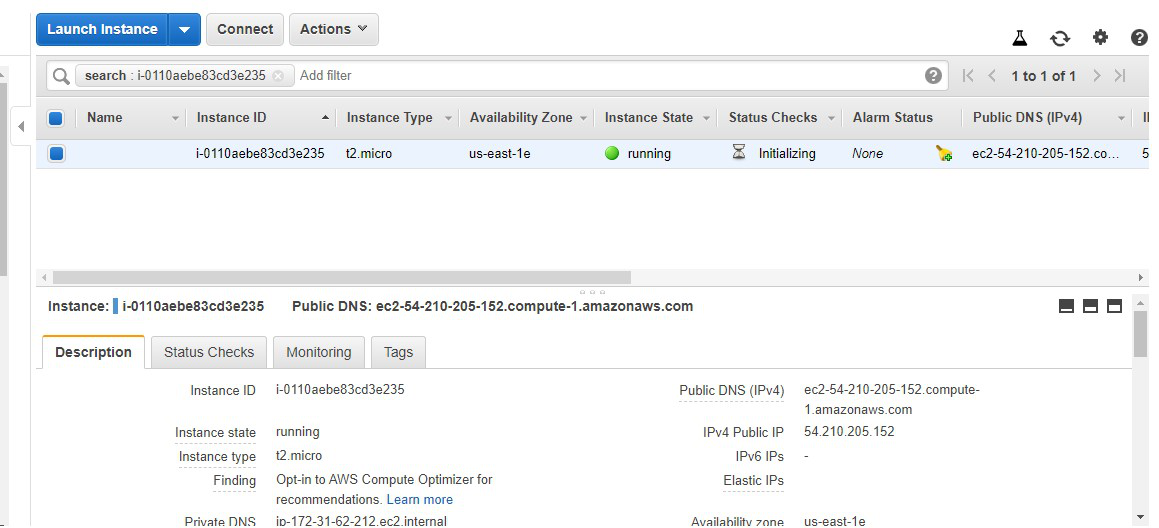Viewport: 1159px width, 528px height.
Task: Open the experiments flask icon
Action: [1020, 38]
